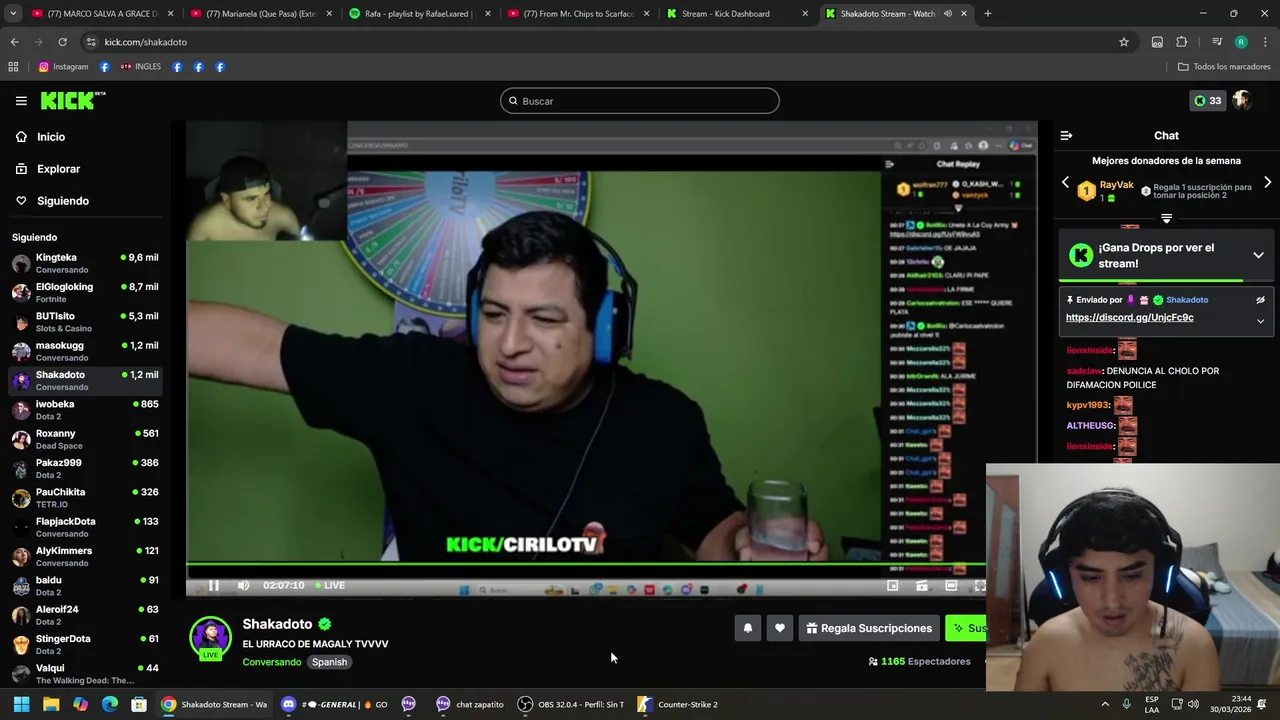Switch the player to theater mode
The width and height of the screenshot is (1280, 720).
pos(951,586)
